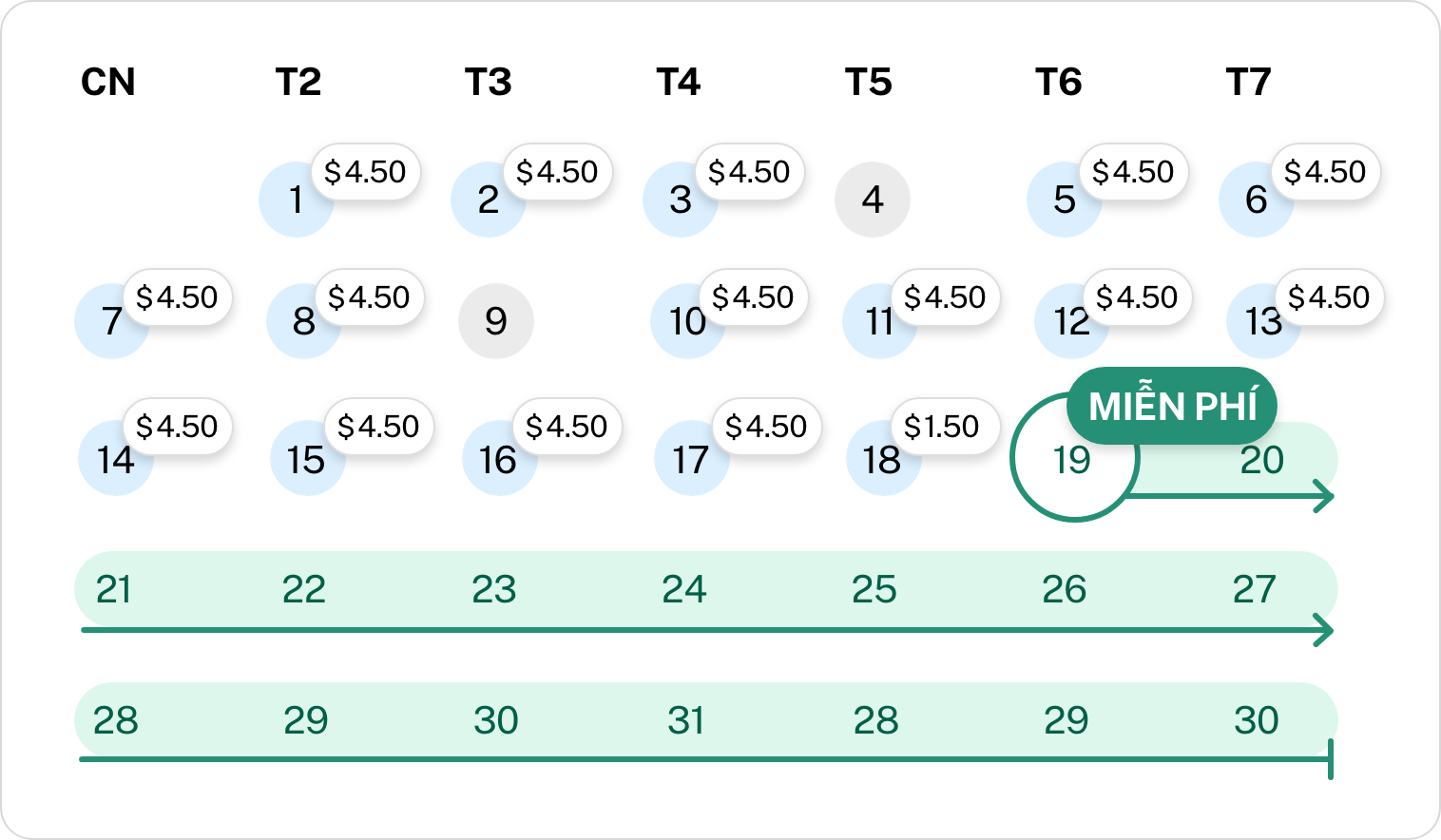Select date 28 at row start
The height and width of the screenshot is (840, 1441).
click(114, 719)
